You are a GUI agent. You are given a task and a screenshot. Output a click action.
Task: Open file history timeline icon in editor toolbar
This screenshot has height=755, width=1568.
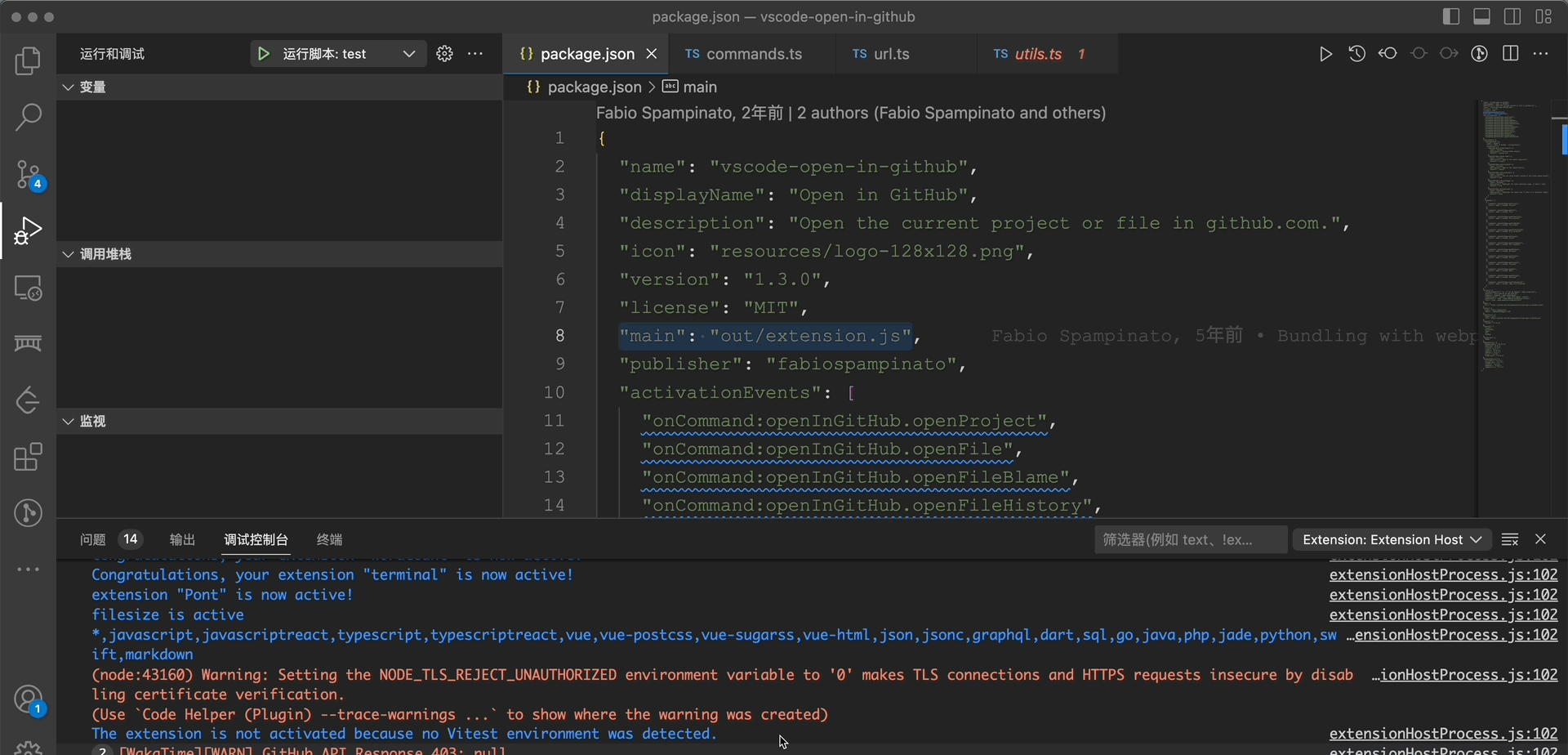(1356, 54)
